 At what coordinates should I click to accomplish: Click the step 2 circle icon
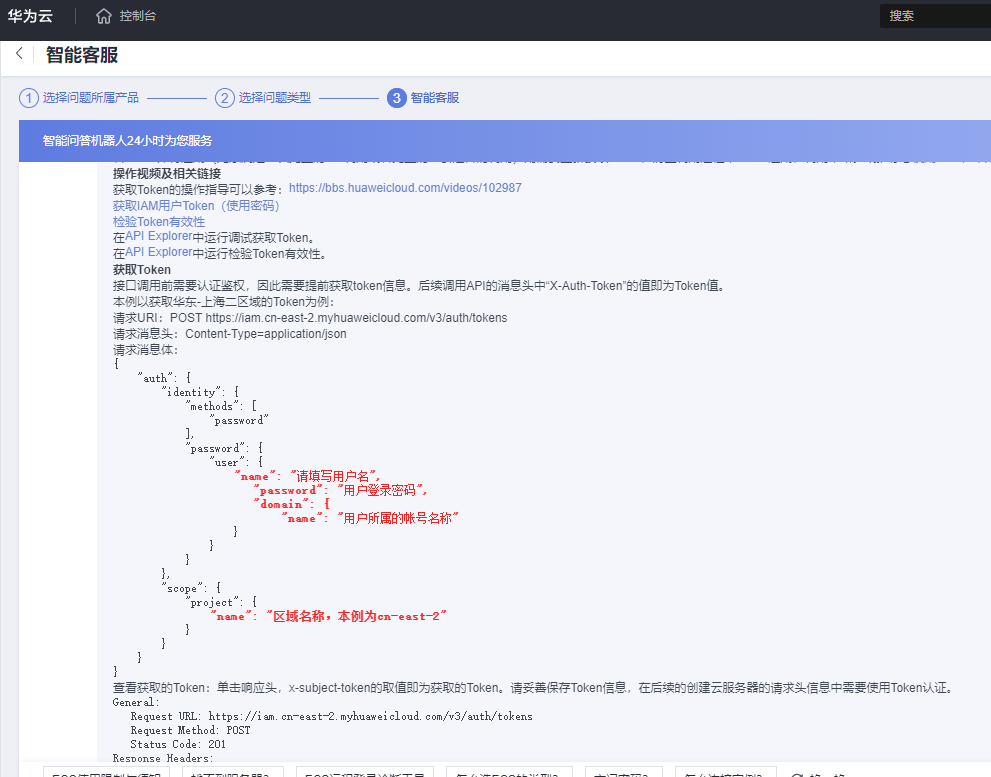tap(224, 98)
